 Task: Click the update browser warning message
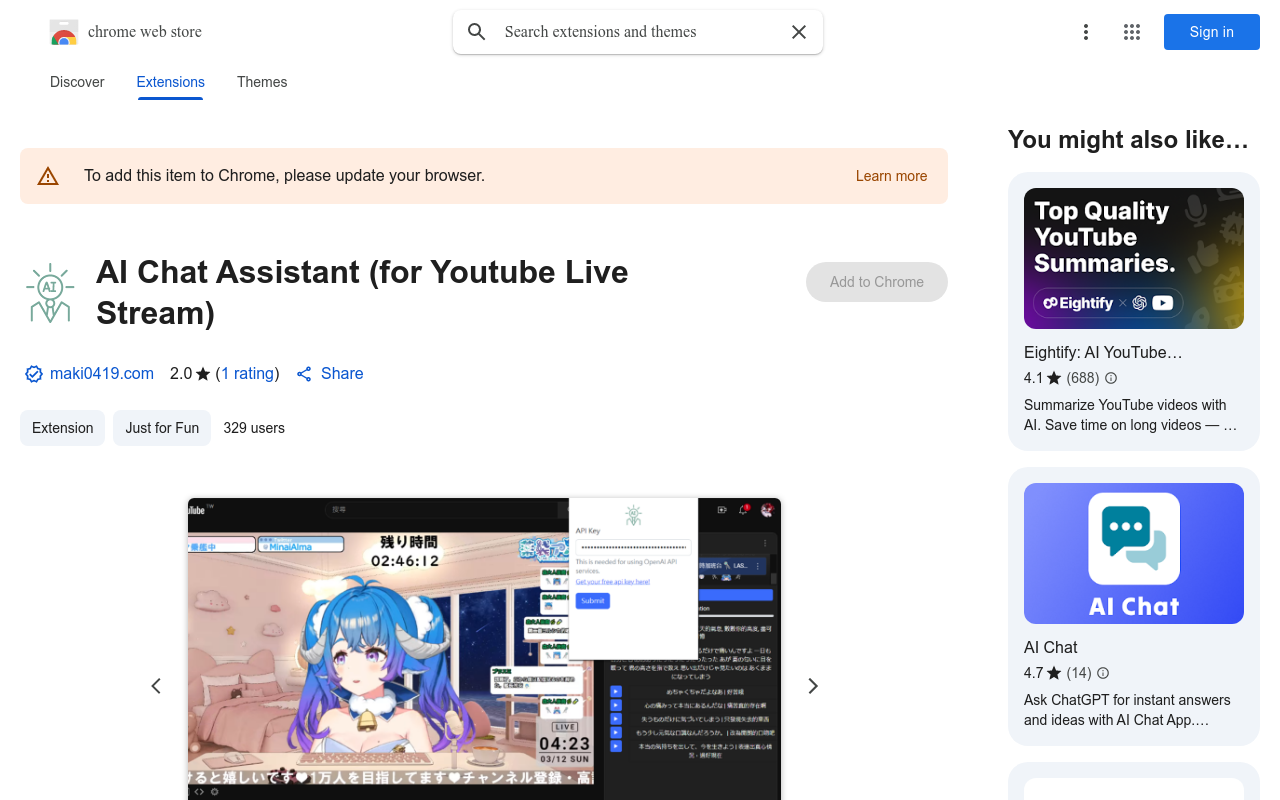pyautogui.click(x=284, y=176)
